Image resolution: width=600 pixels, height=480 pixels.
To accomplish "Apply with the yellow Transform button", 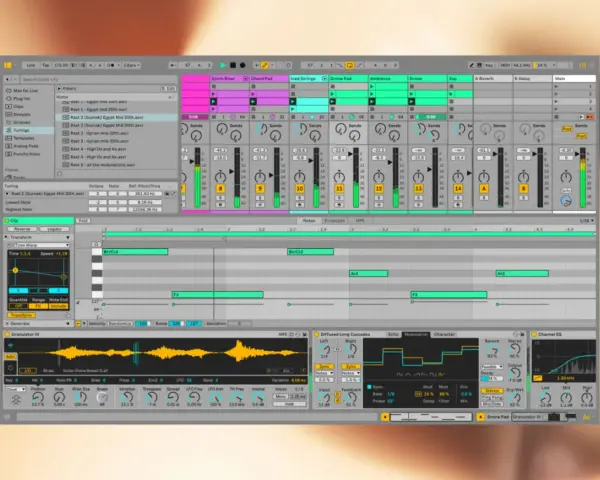I will point(22,315).
